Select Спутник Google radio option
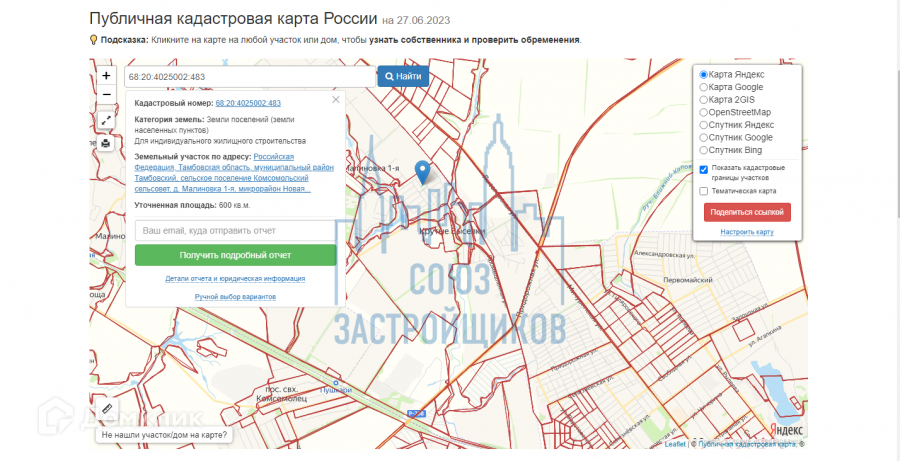This screenshot has width=900, height=461. [x=703, y=138]
